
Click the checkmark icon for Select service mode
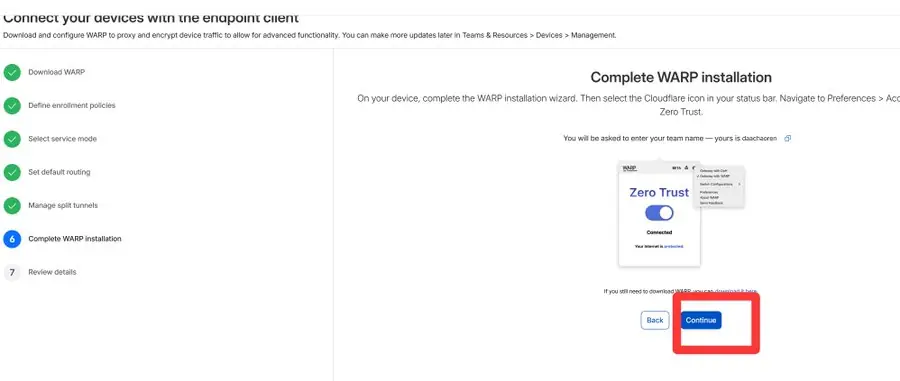click(x=12, y=139)
